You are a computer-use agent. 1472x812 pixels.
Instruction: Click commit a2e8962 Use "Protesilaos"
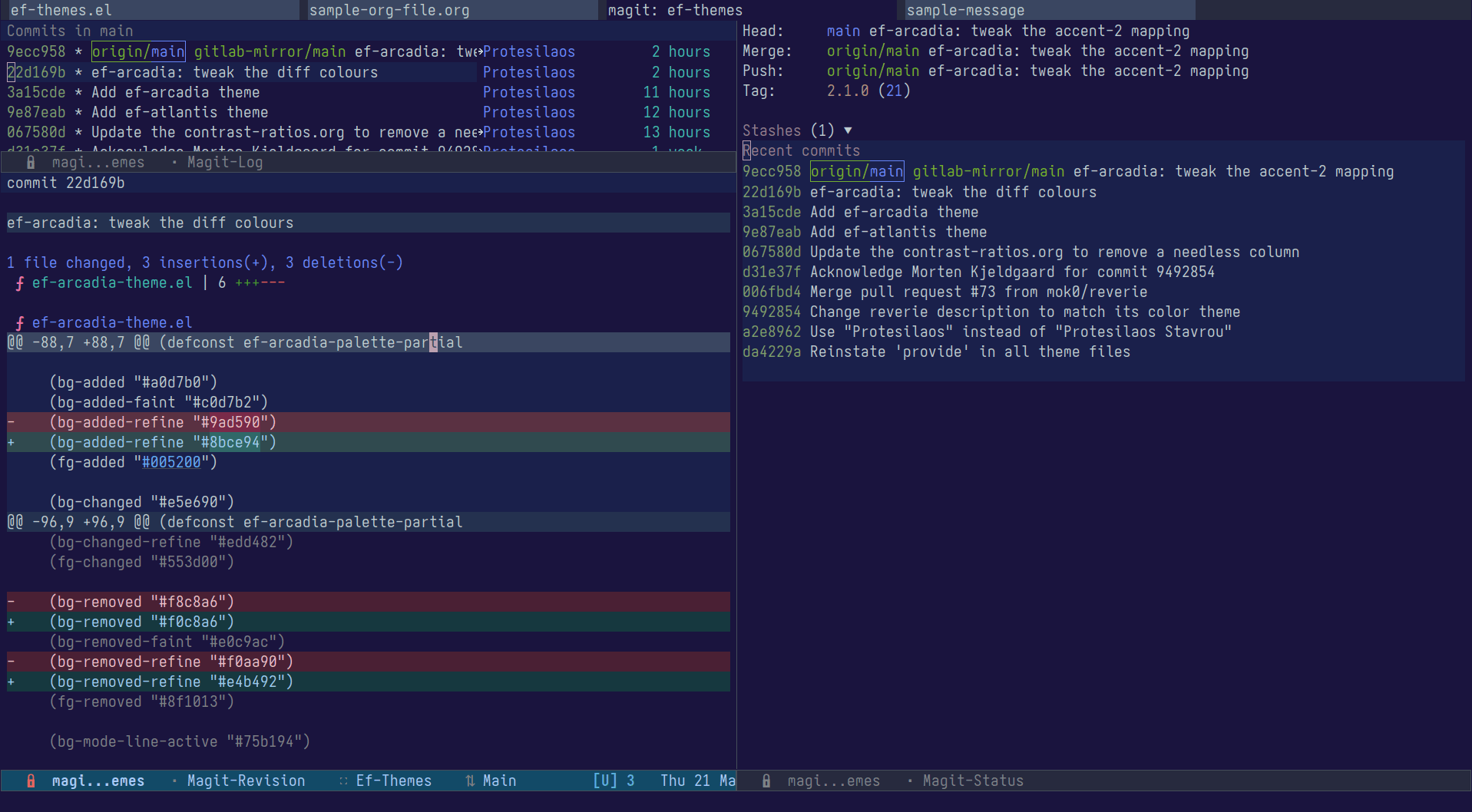point(987,332)
